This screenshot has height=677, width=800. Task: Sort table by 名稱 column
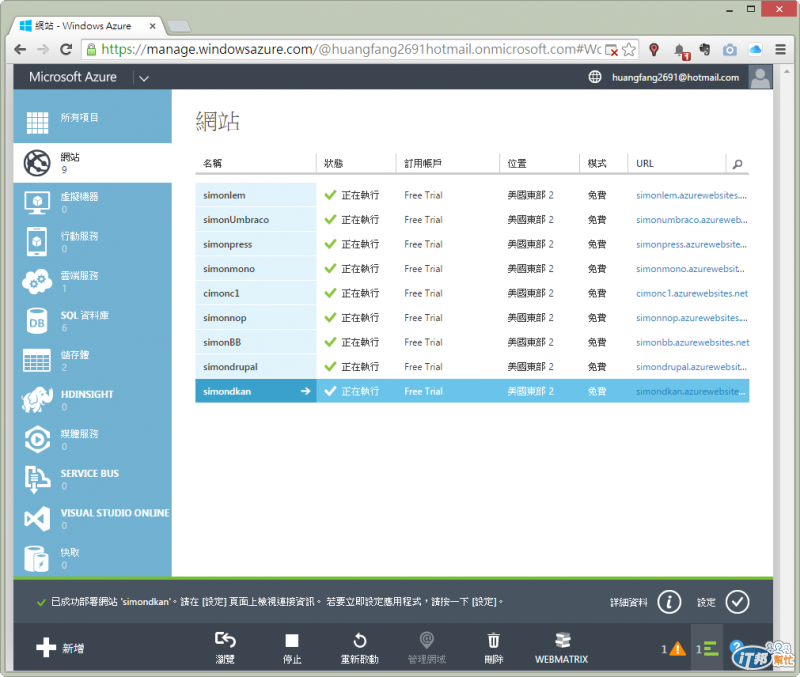(212, 163)
